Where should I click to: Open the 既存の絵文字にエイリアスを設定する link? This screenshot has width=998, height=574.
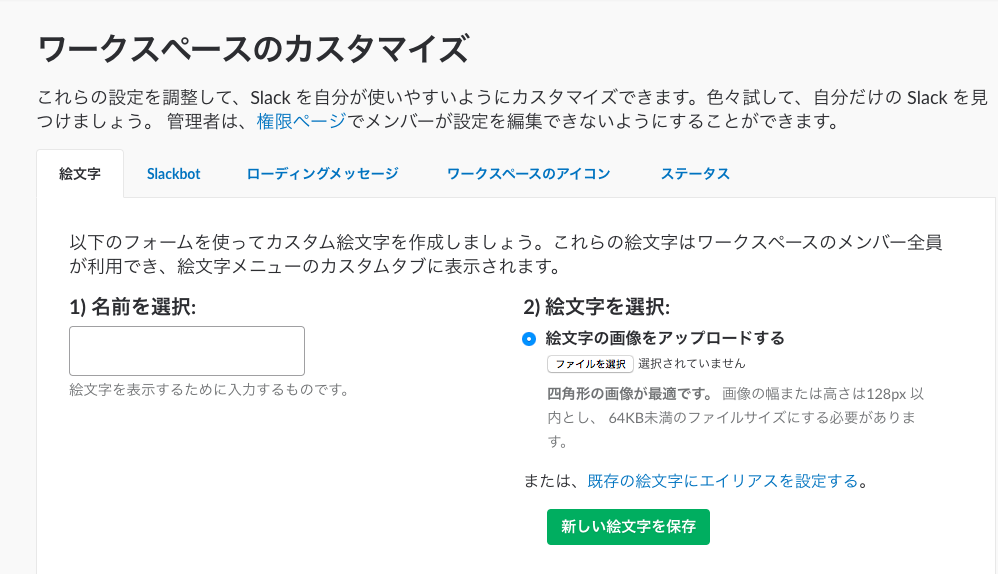click(x=722, y=481)
